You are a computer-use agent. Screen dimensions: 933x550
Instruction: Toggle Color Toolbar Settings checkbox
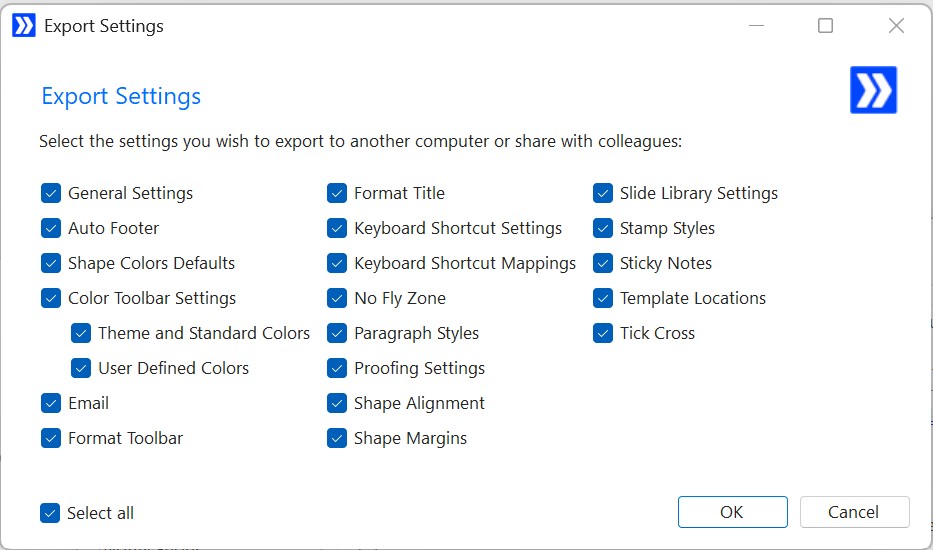pyautogui.click(x=51, y=298)
